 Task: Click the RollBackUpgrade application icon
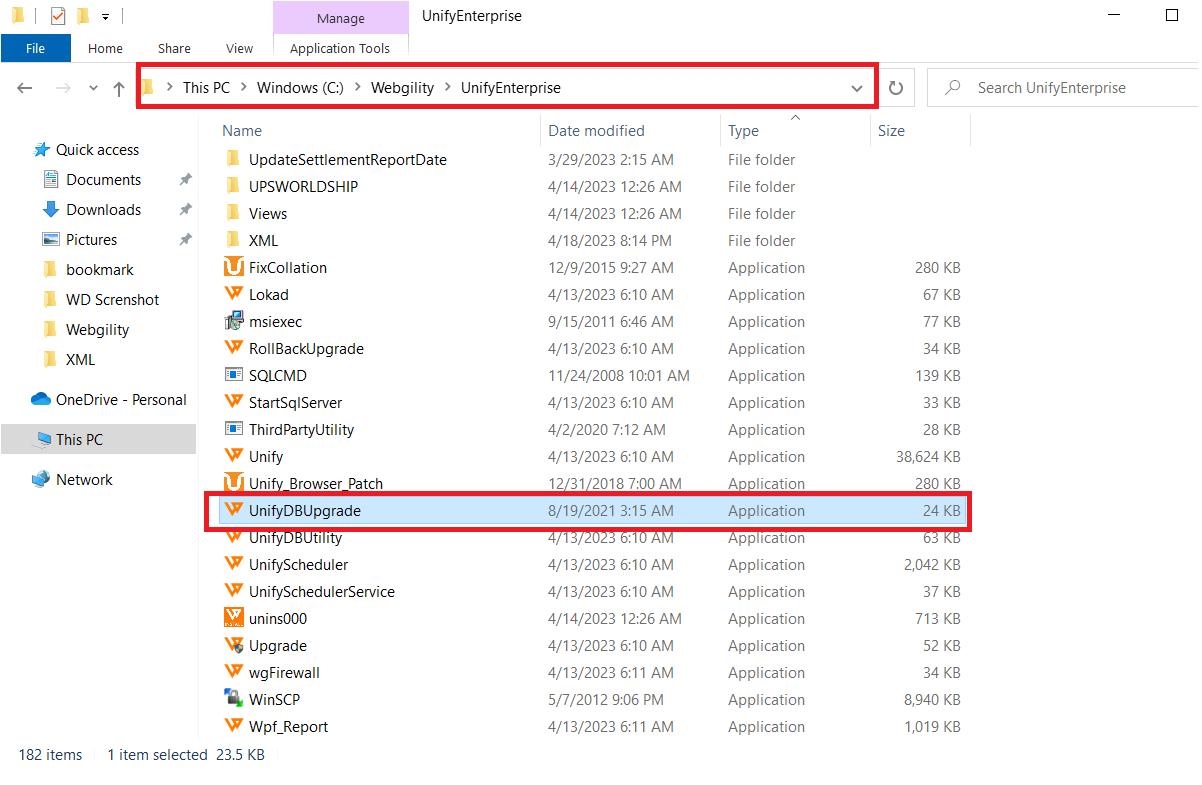pyautogui.click(x=233, y=348)
